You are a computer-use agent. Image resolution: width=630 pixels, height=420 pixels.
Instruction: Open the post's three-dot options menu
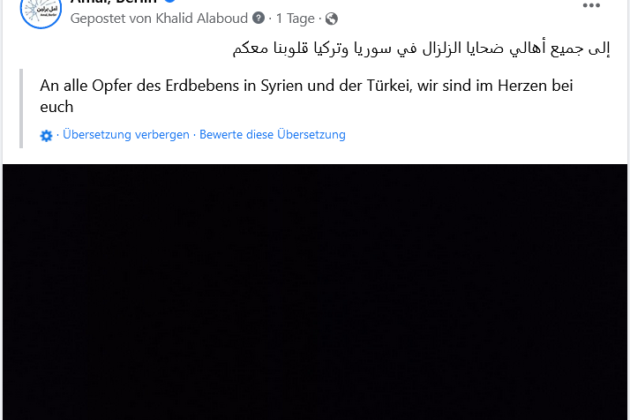click(591, 5)
